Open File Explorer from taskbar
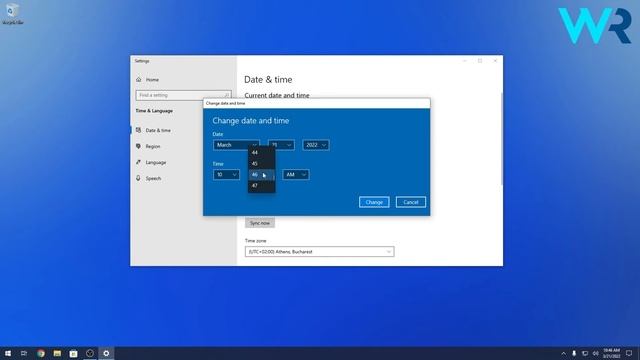 coord(57,353)
